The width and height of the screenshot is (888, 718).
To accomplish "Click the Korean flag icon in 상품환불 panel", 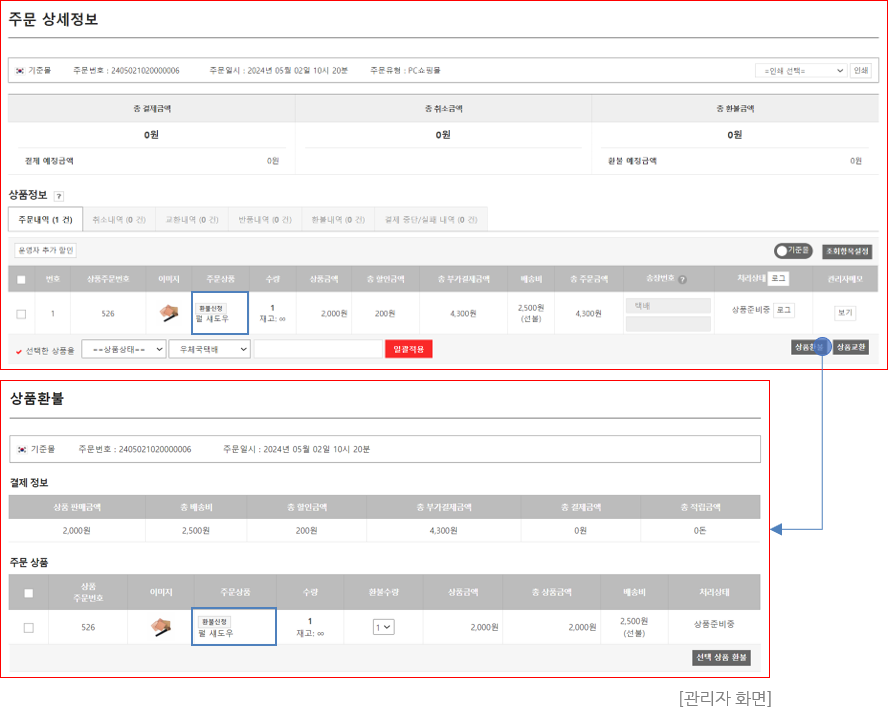I will pos(22,450).
